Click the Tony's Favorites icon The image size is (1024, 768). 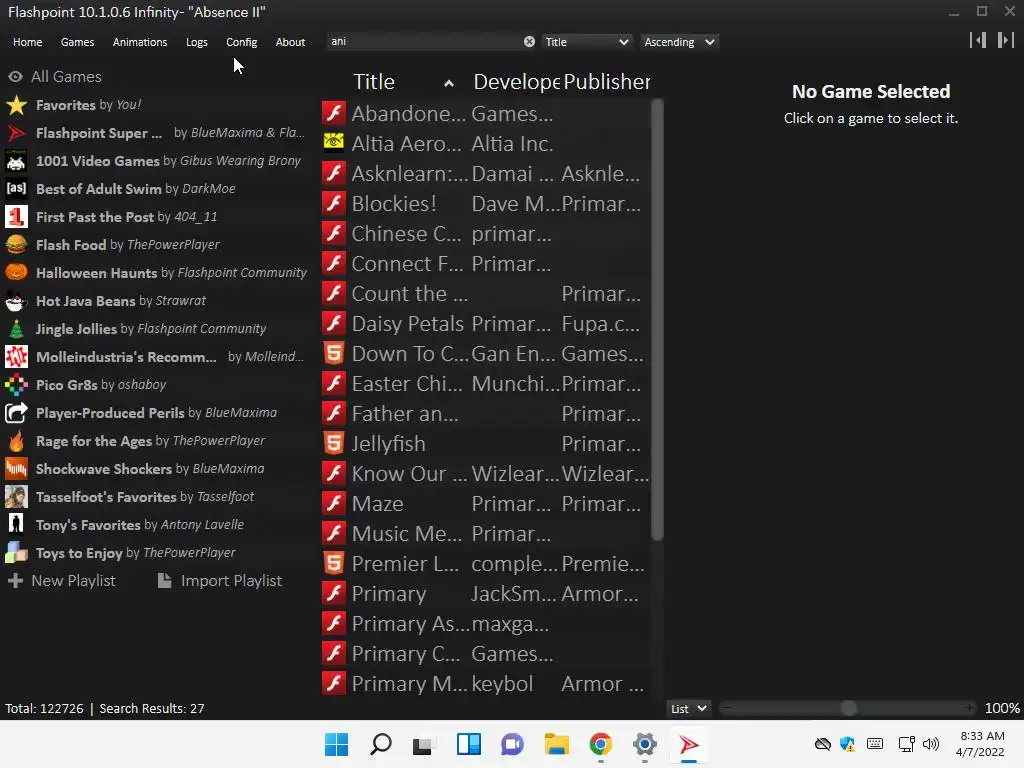[x=16, y=525]
